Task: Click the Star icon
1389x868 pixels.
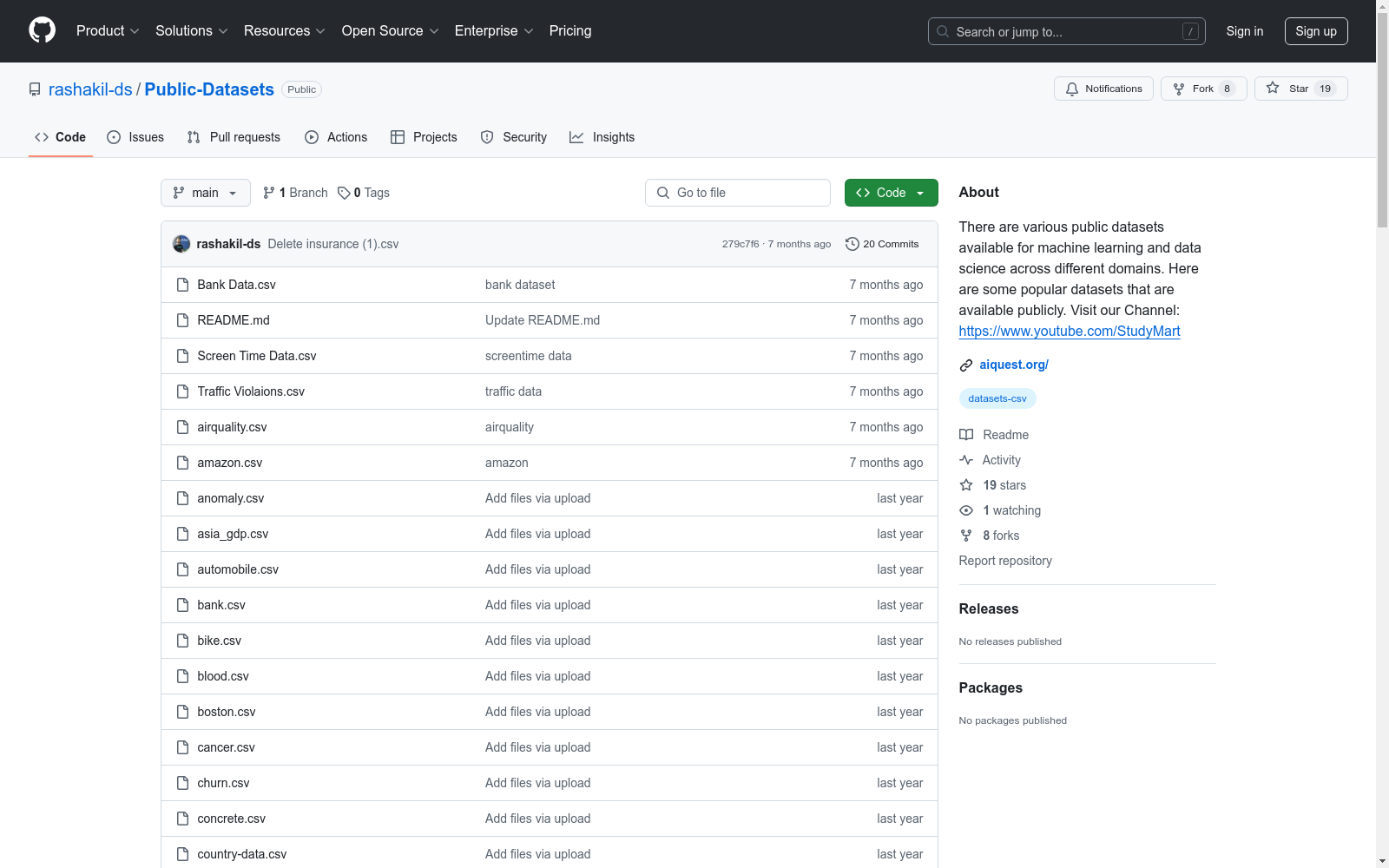Action: pos(1273,88)
